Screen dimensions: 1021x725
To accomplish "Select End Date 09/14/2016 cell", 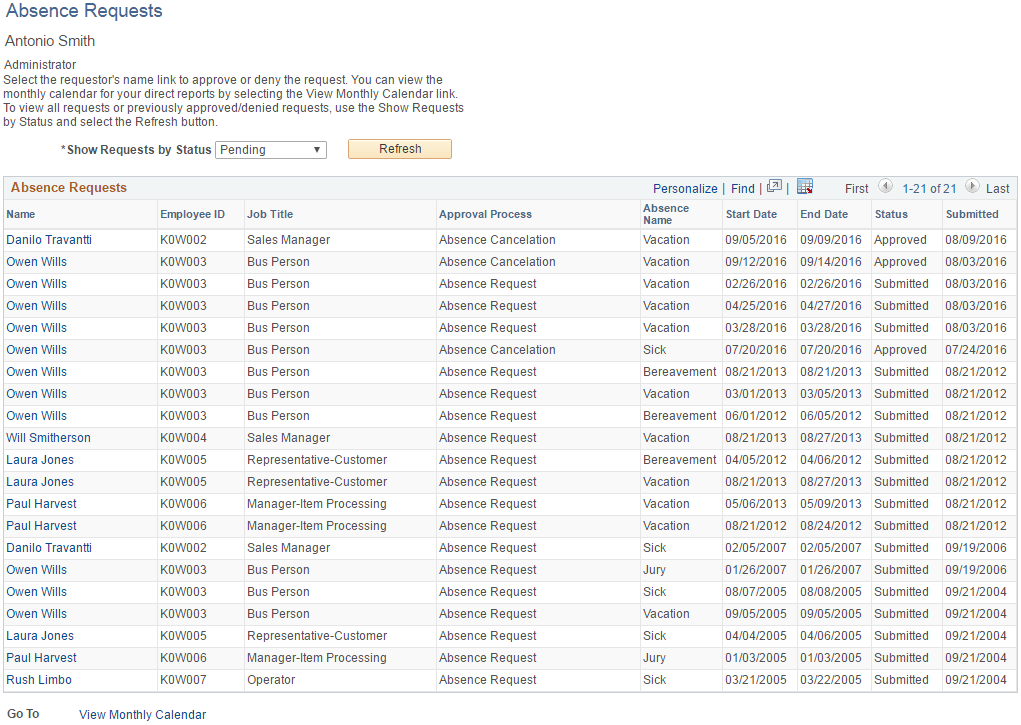I will click(830, 262).
